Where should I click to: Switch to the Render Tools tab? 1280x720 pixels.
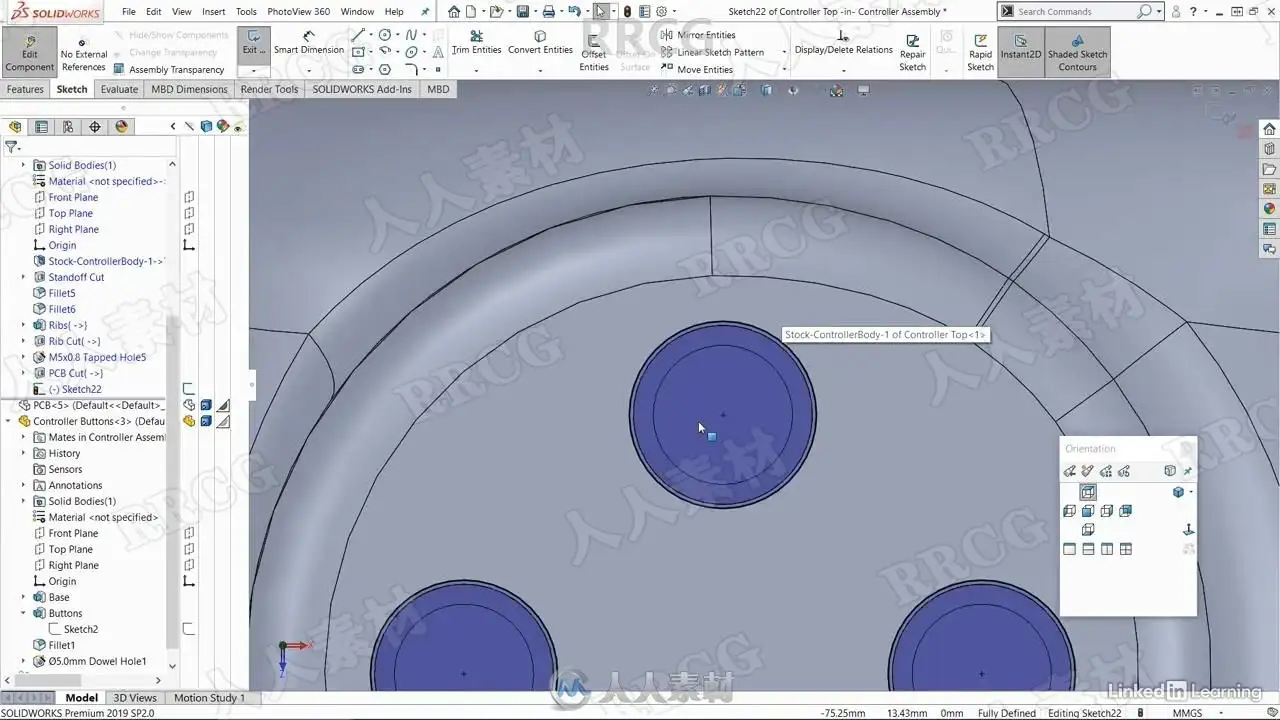(x=269, y=89)
